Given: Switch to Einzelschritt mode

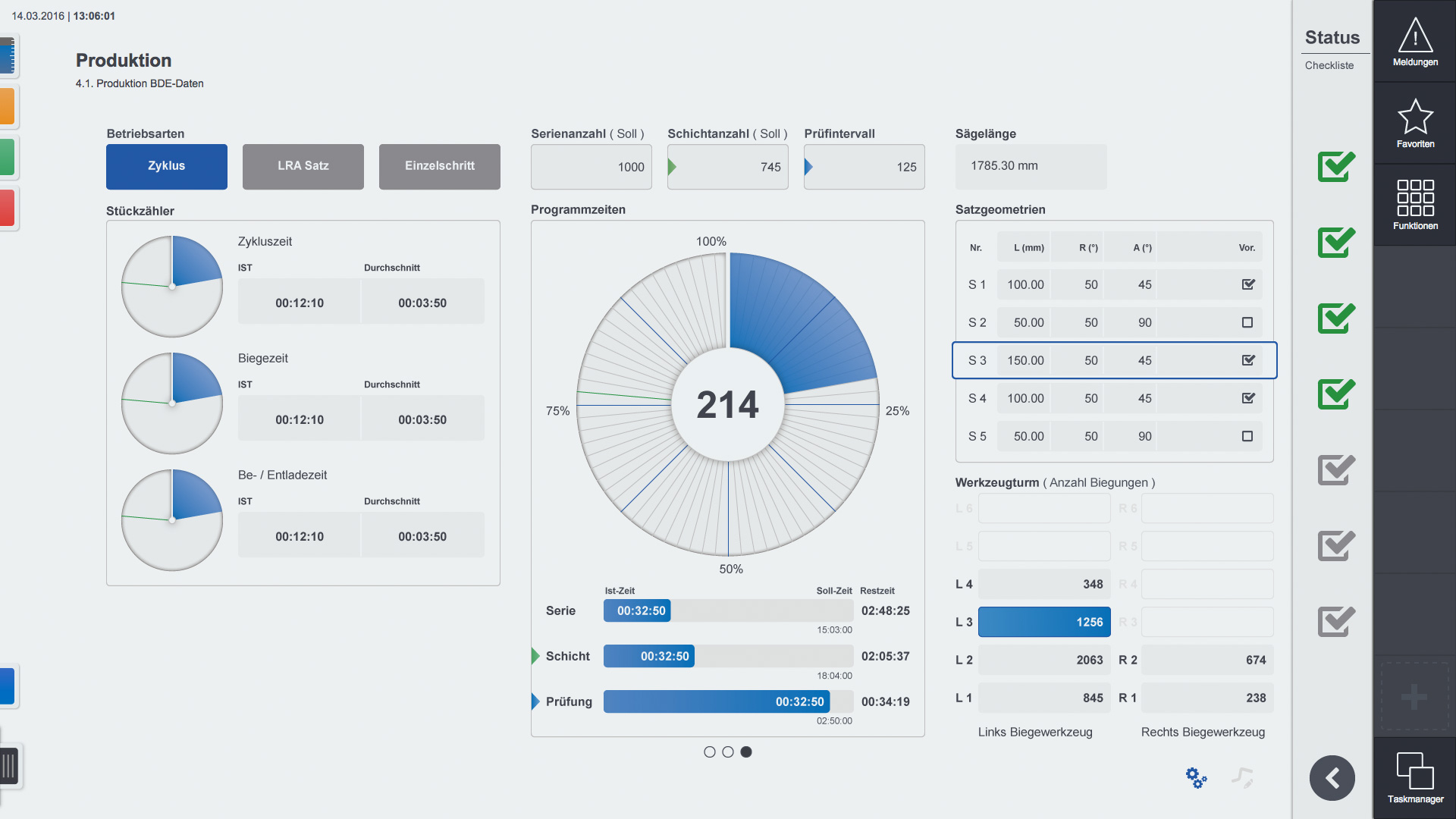Looking at the screenshot, I should coord(440,166).
